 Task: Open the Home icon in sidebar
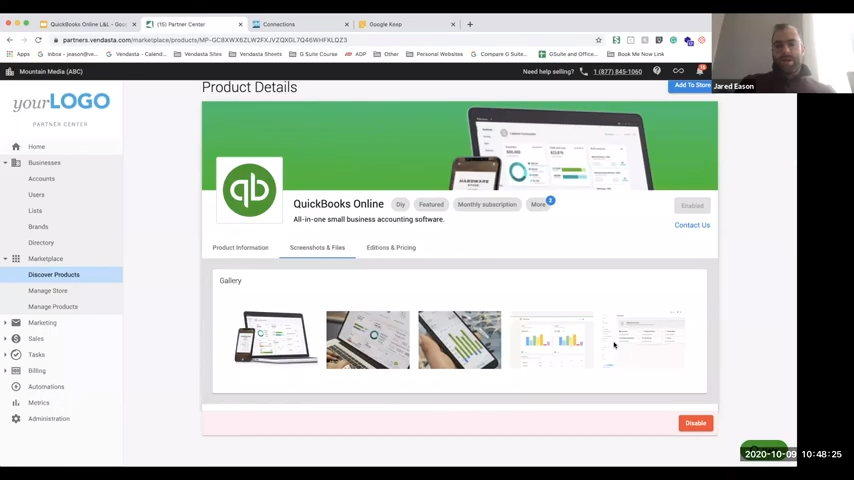[x=16, y=147]
